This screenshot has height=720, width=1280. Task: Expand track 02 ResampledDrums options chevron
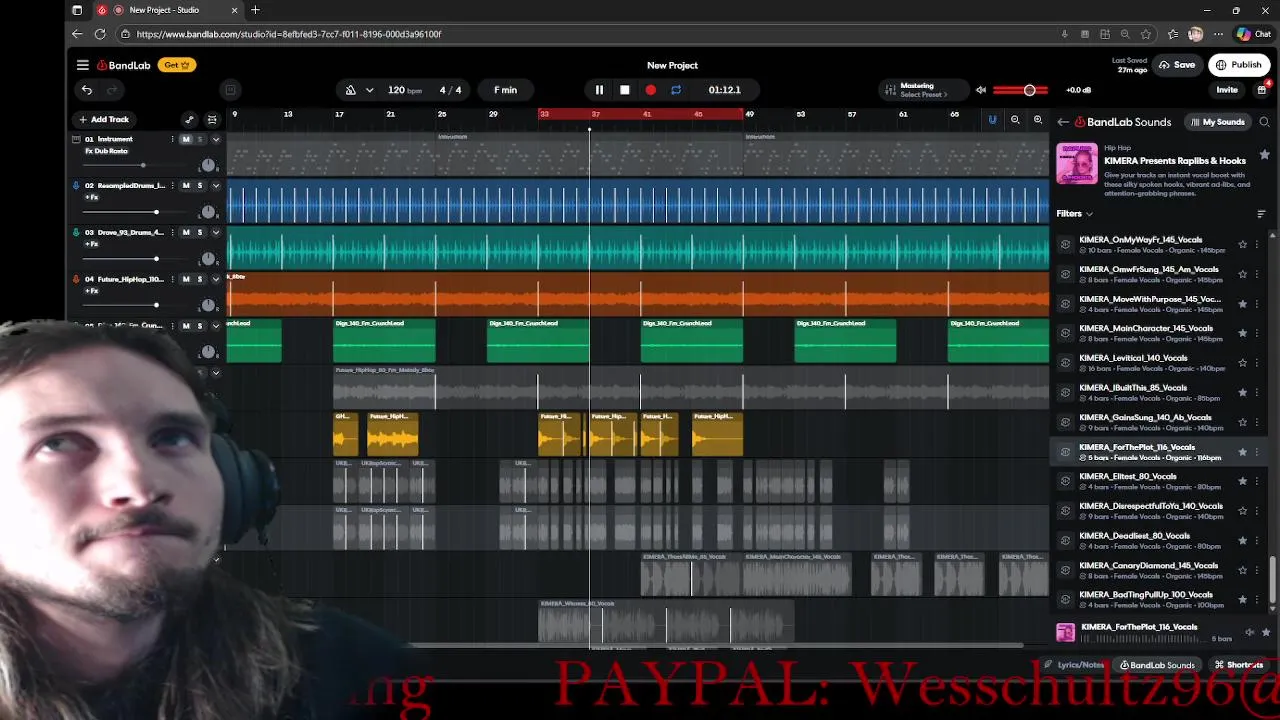coord(215,186)
